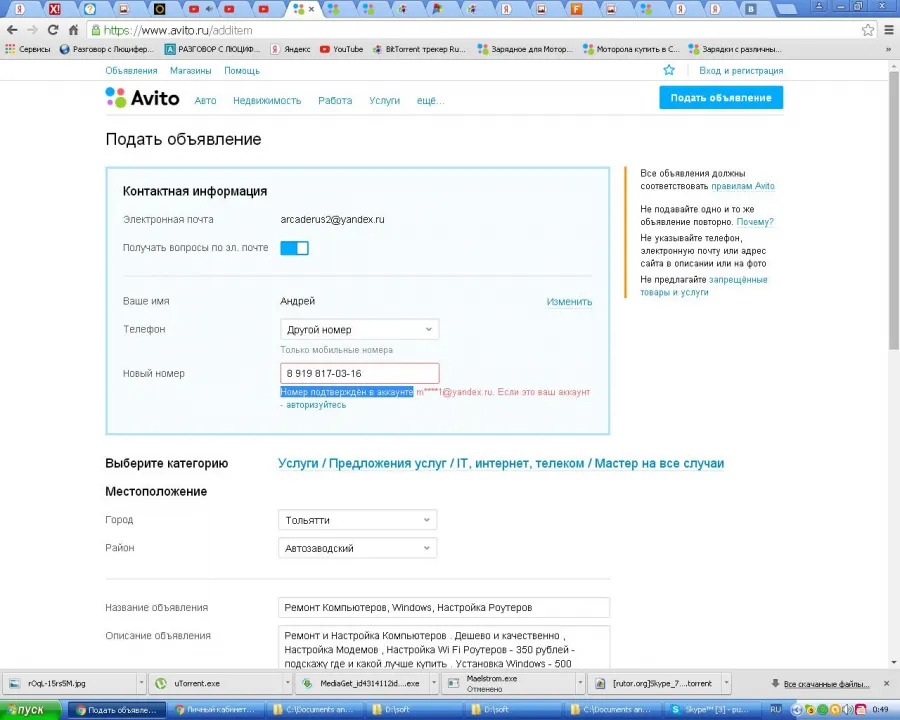Click Почему? link

[755, 222]
